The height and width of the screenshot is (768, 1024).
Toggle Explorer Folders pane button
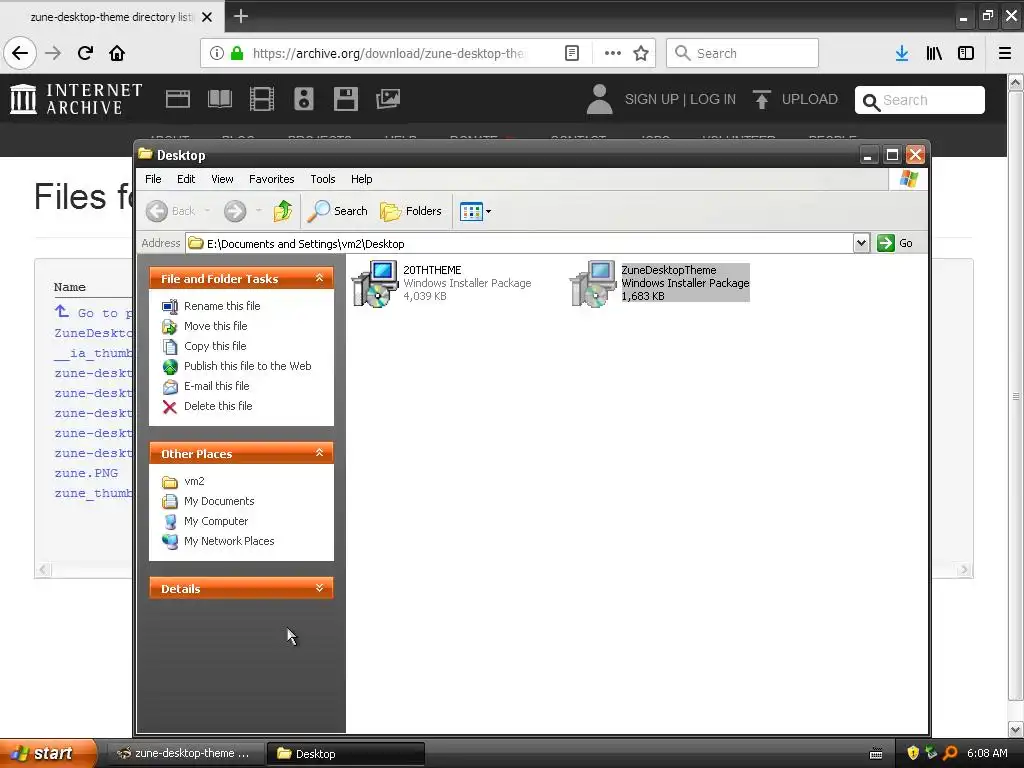tap(411, 211)
